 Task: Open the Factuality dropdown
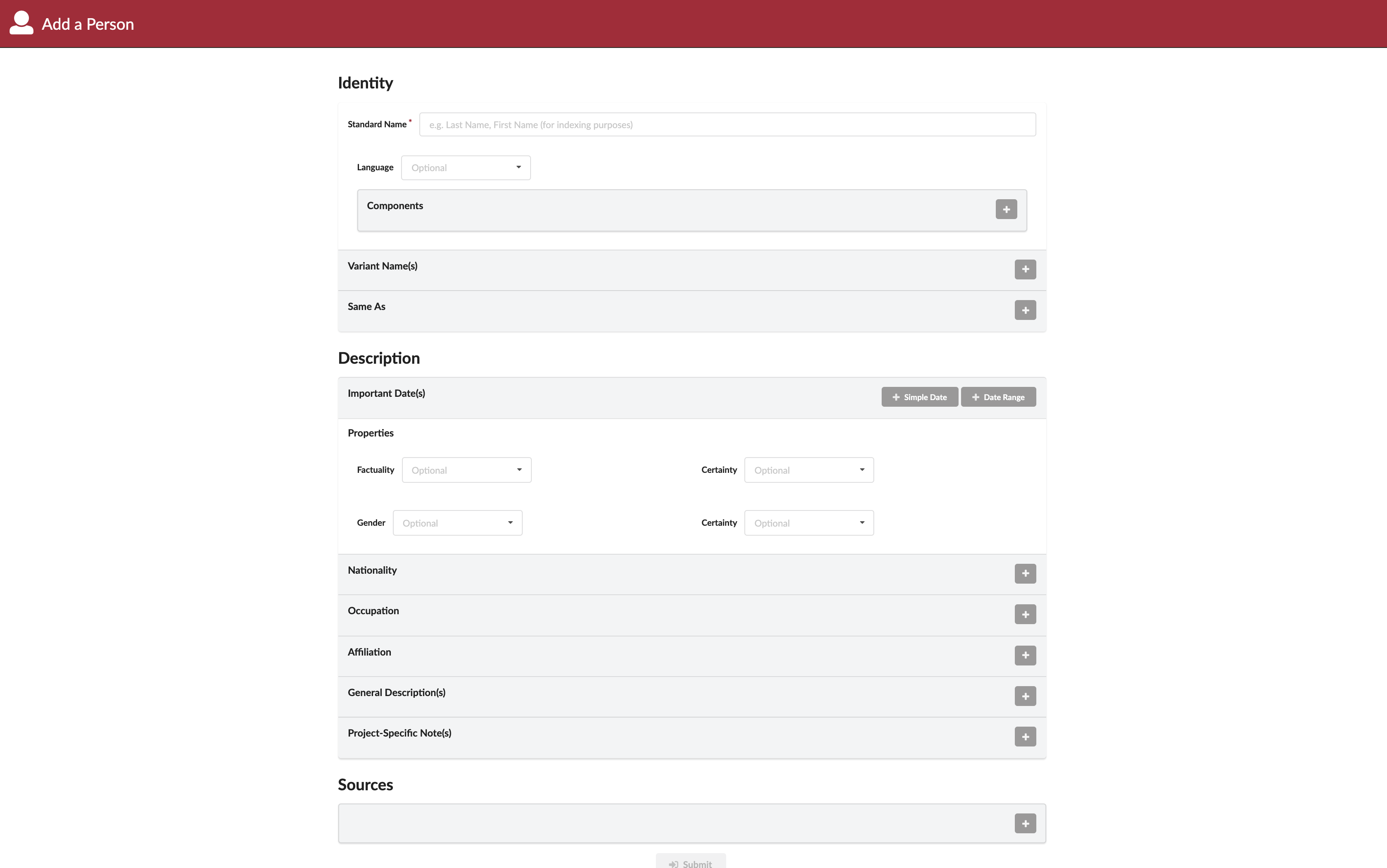point(466,470)
